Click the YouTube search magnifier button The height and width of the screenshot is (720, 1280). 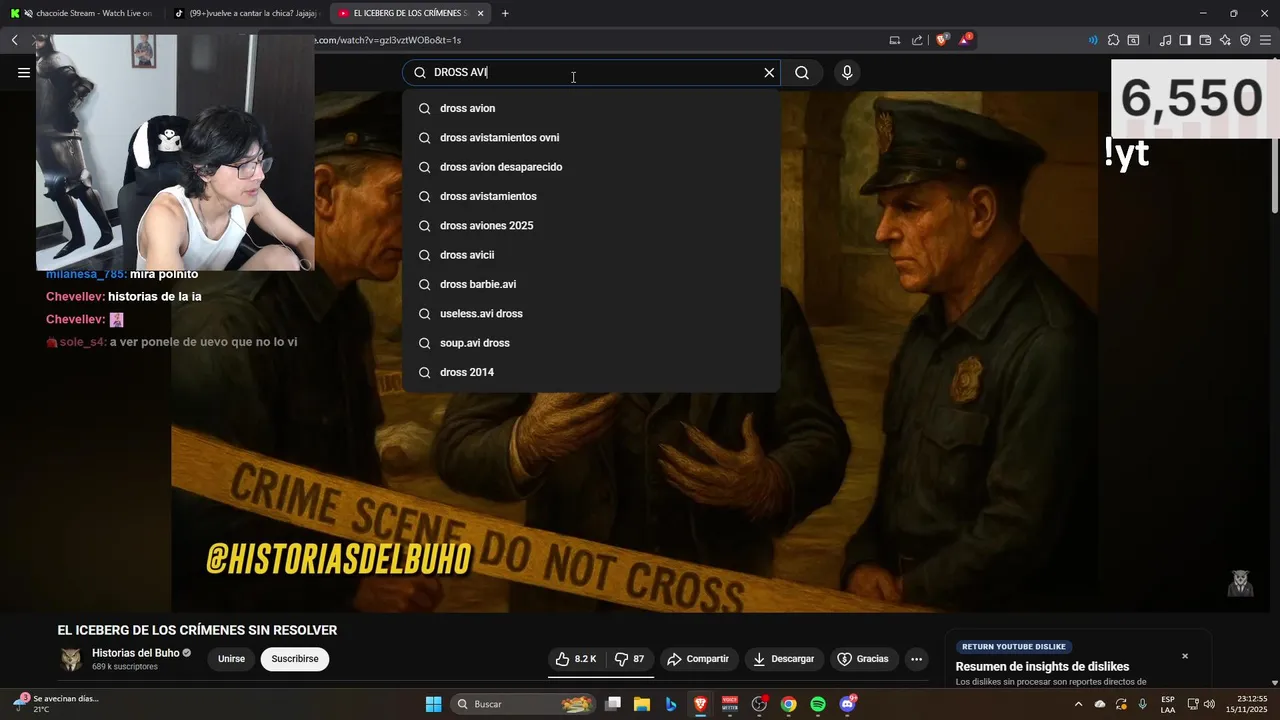coord(802,72)
